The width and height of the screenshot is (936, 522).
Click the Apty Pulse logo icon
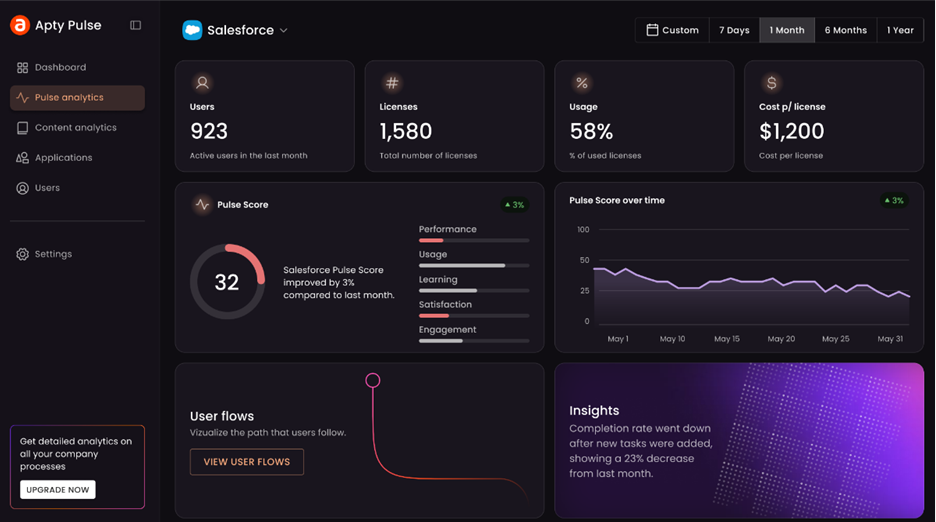click(20, 25)
